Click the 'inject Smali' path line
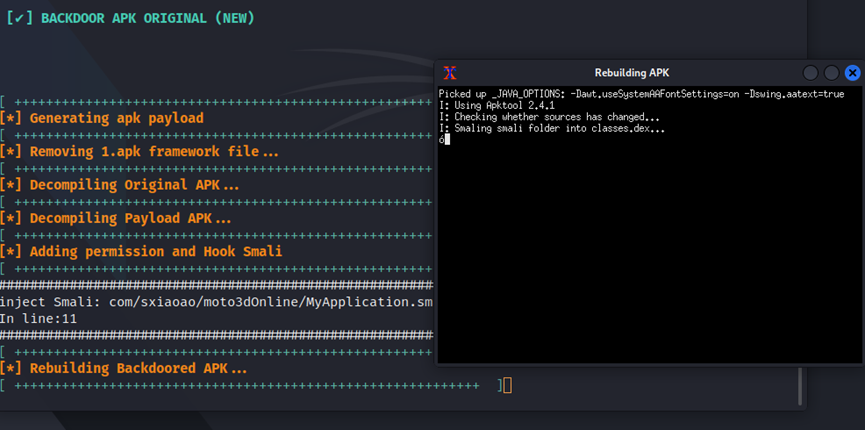The height and width of the screenshot is (430, 865). pos(216,302)
